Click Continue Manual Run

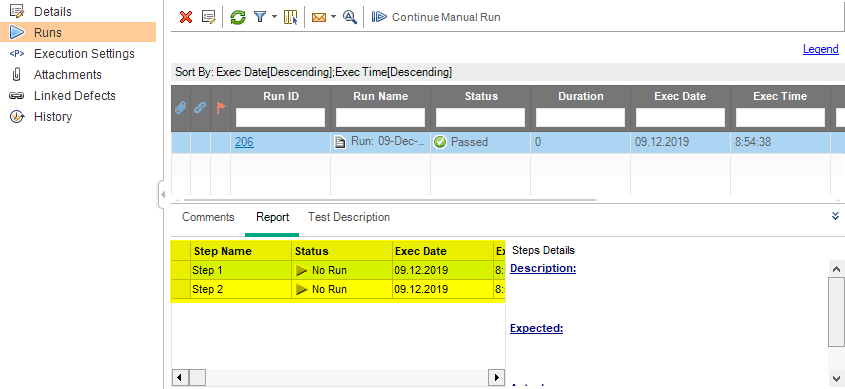tap(437, 17)
